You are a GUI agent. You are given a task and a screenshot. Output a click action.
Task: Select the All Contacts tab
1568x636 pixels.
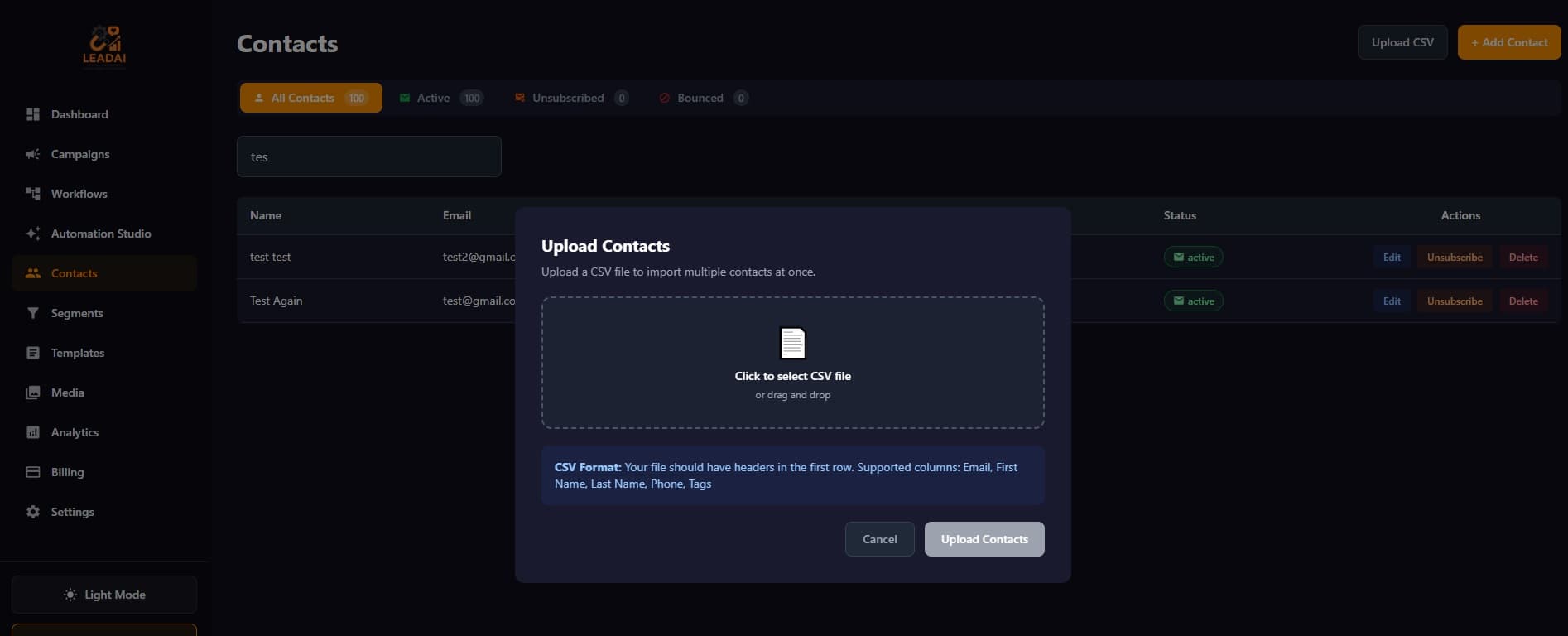click(311, 98)
